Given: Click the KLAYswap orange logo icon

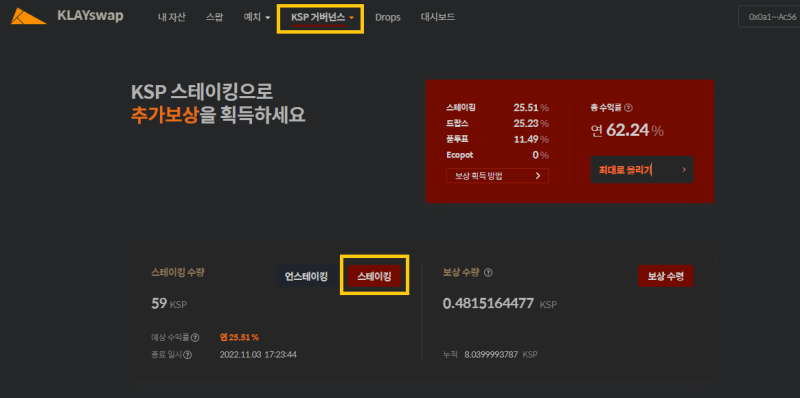Looking at the screenshot, I should pos(28,16).
